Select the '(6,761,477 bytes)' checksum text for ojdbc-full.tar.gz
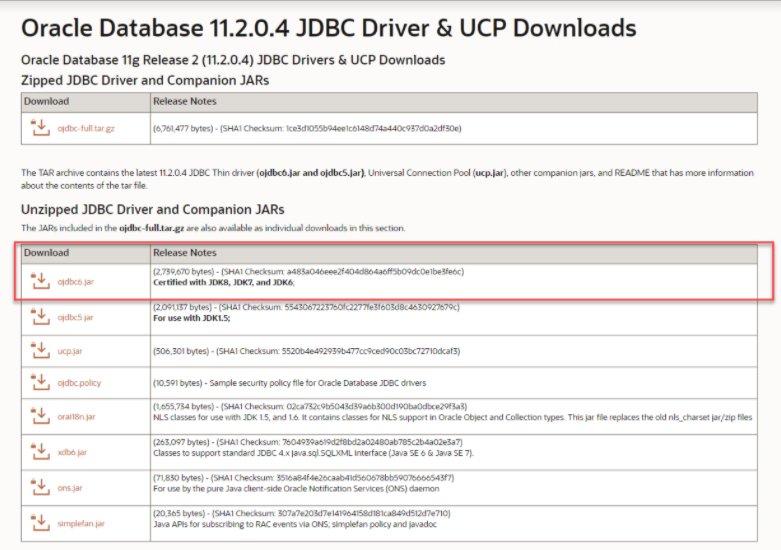Image resolution: width=781 pixels, height=550 pixels. tap(307, 129)
